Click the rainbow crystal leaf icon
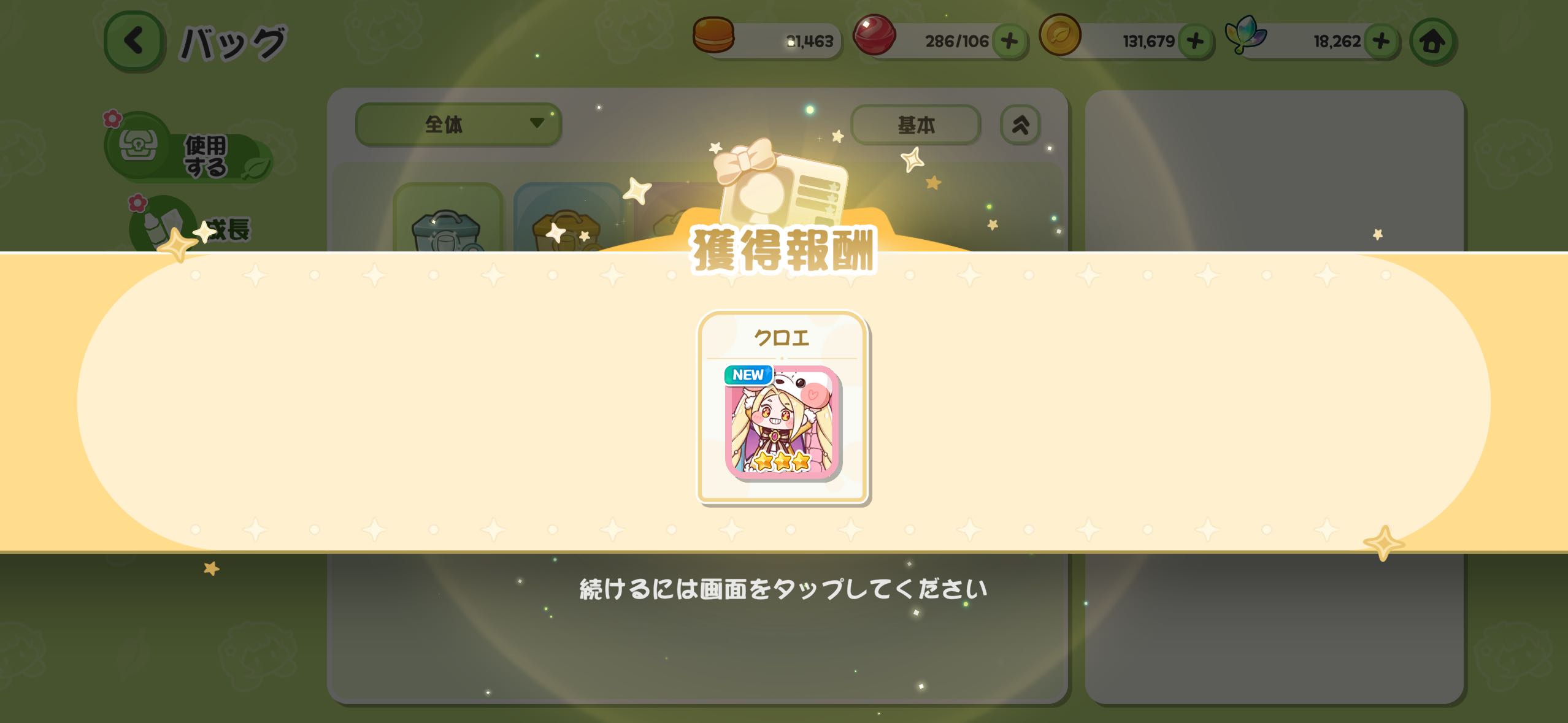Image resolution: width=1568 pixels, height=723 pixels. pos(1245,34)
